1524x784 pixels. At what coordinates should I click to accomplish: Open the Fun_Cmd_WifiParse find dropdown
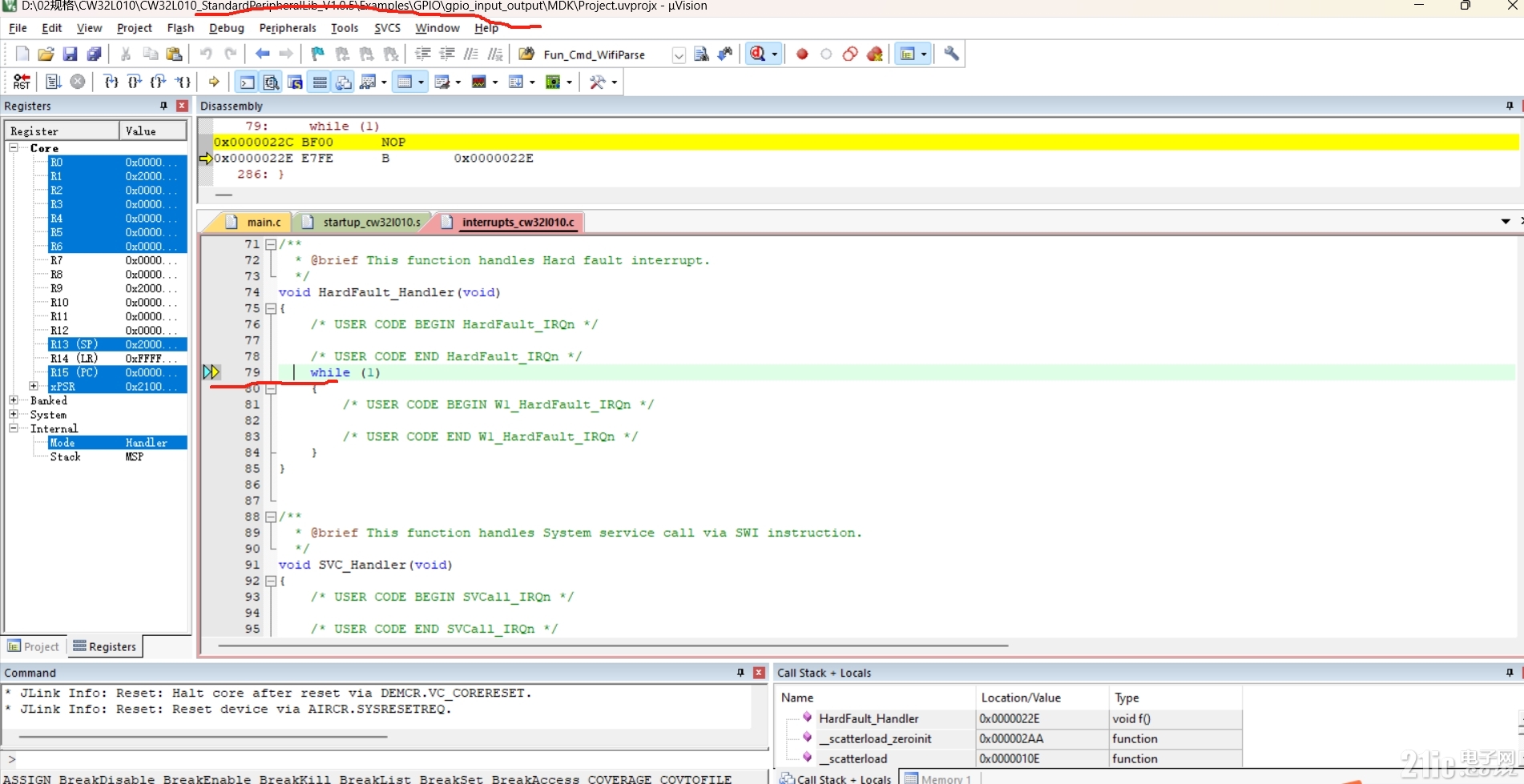point(679,54)
